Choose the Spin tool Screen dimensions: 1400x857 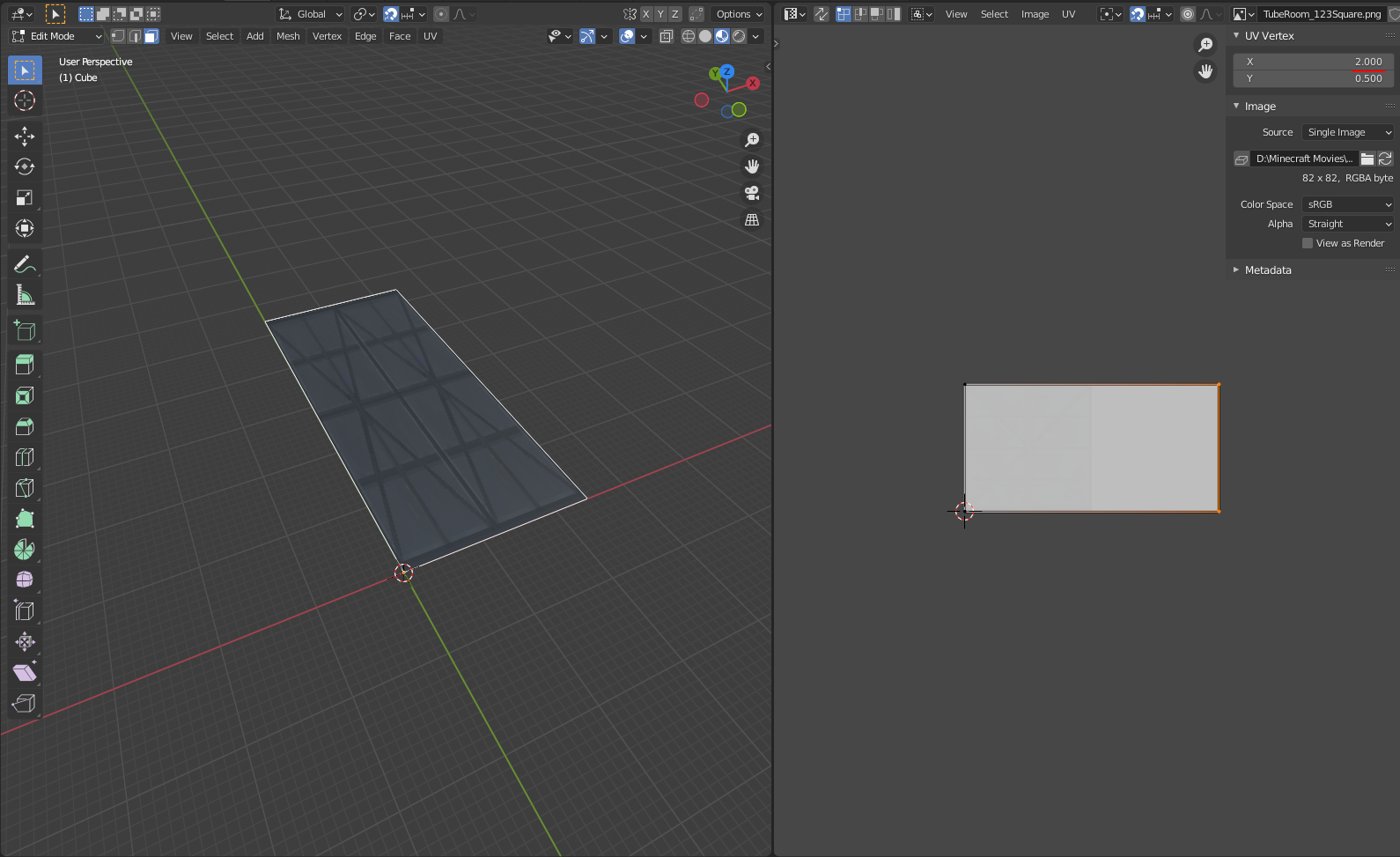click(x=25, y=550)
